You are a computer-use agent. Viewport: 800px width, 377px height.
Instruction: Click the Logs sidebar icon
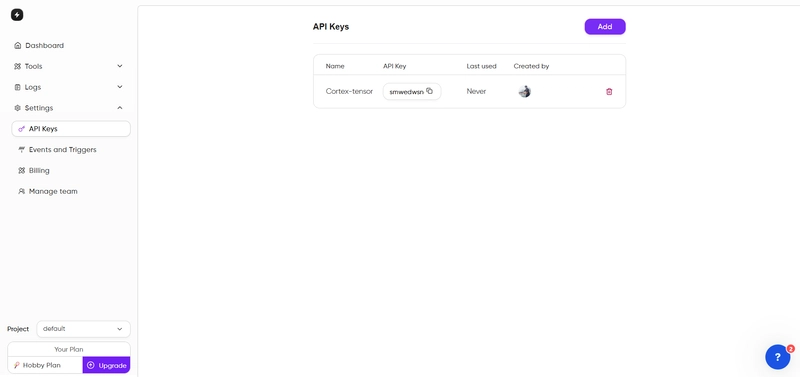17,87
